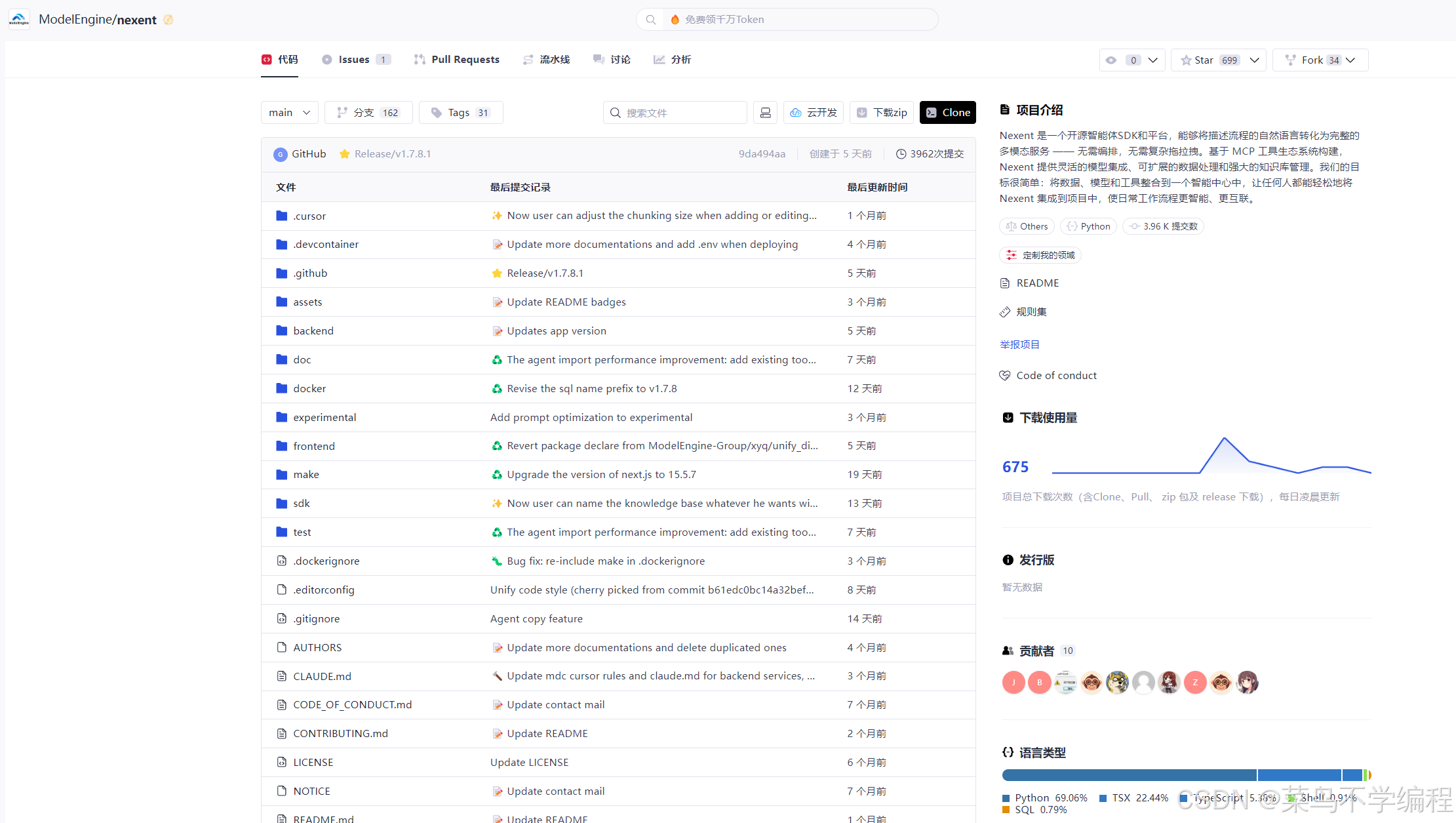Click the commit history clock icon
The width and height of the screenshot is (1456, 823).
point(901,154)
